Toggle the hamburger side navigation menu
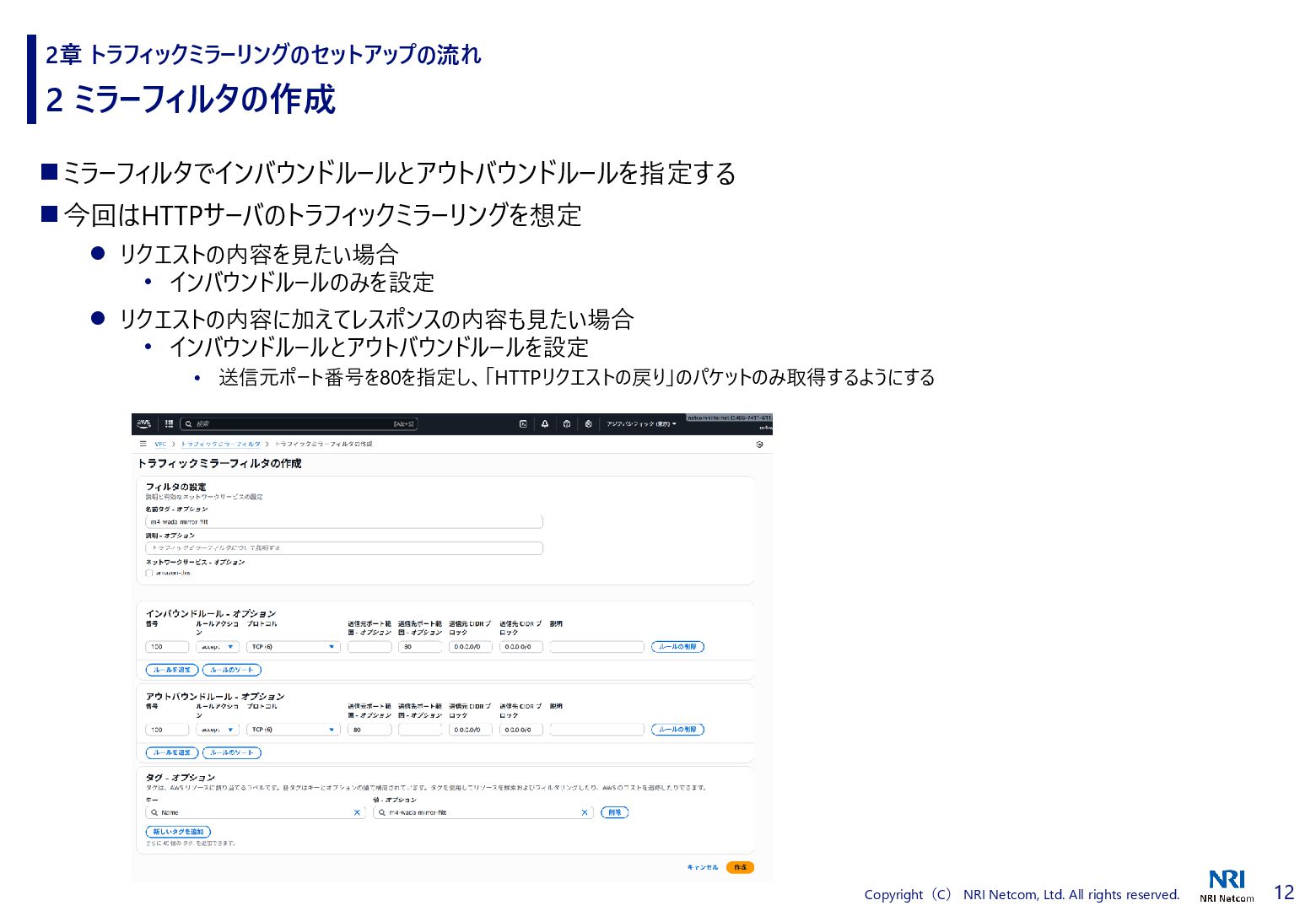The width and height of the screenshot is (1316, 911). (x=143, y=444)
